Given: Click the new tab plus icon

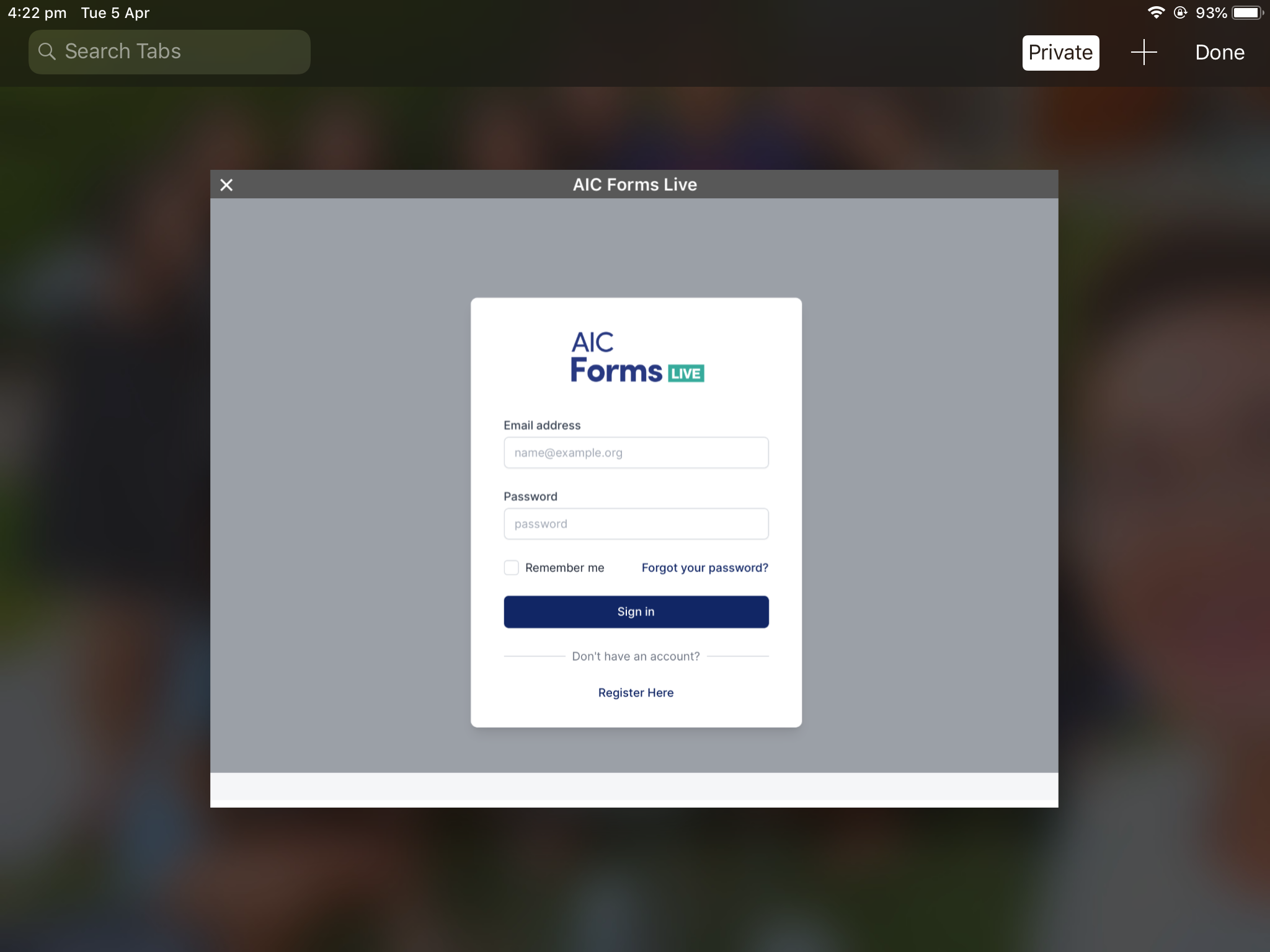Looking at the screenshot, I should [1144, 52].
